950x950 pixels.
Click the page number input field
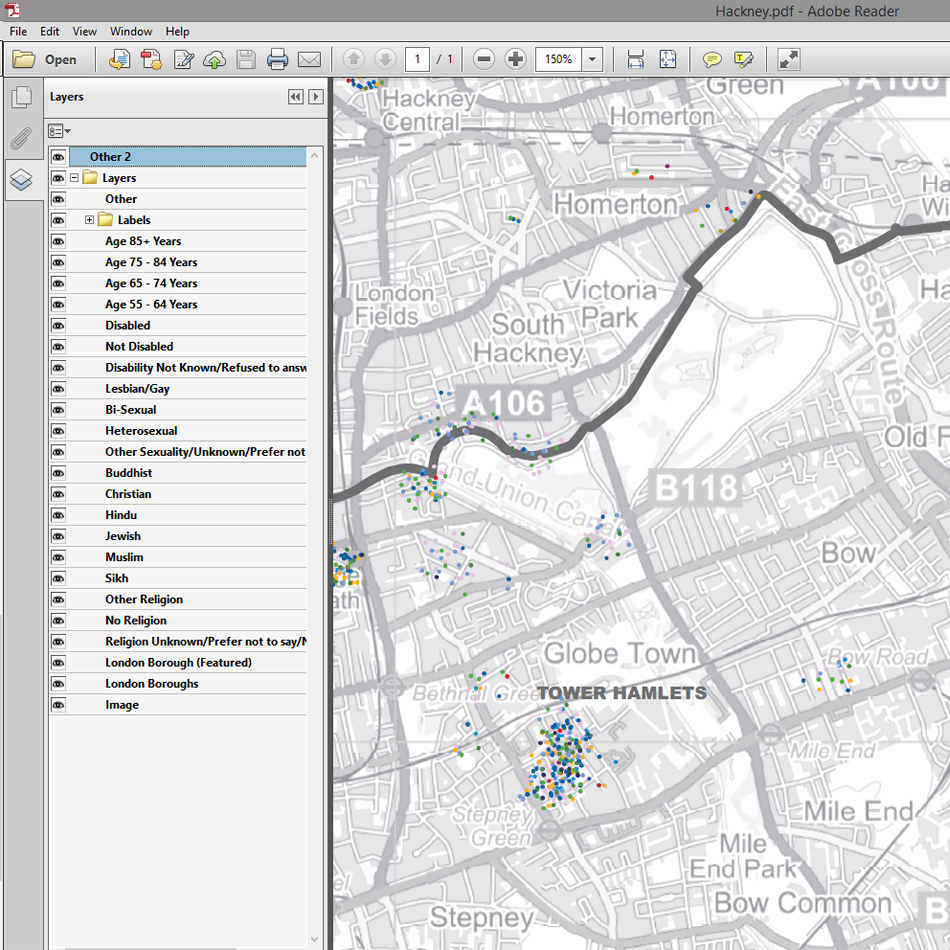pyautogui.click(x=417, y=60)
